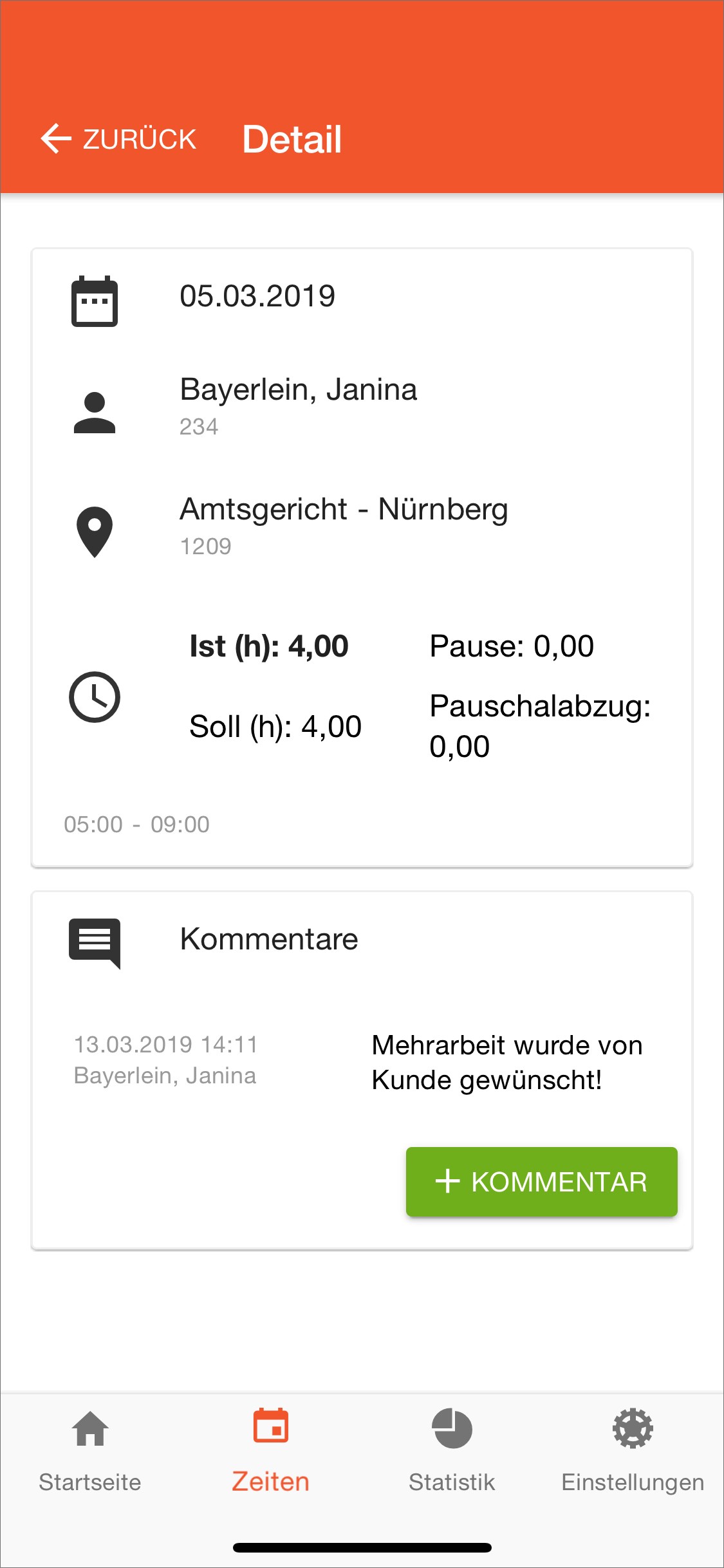Click the location pin icon
The height and width of the screenshot is (1568, 724).
point(95,532)
